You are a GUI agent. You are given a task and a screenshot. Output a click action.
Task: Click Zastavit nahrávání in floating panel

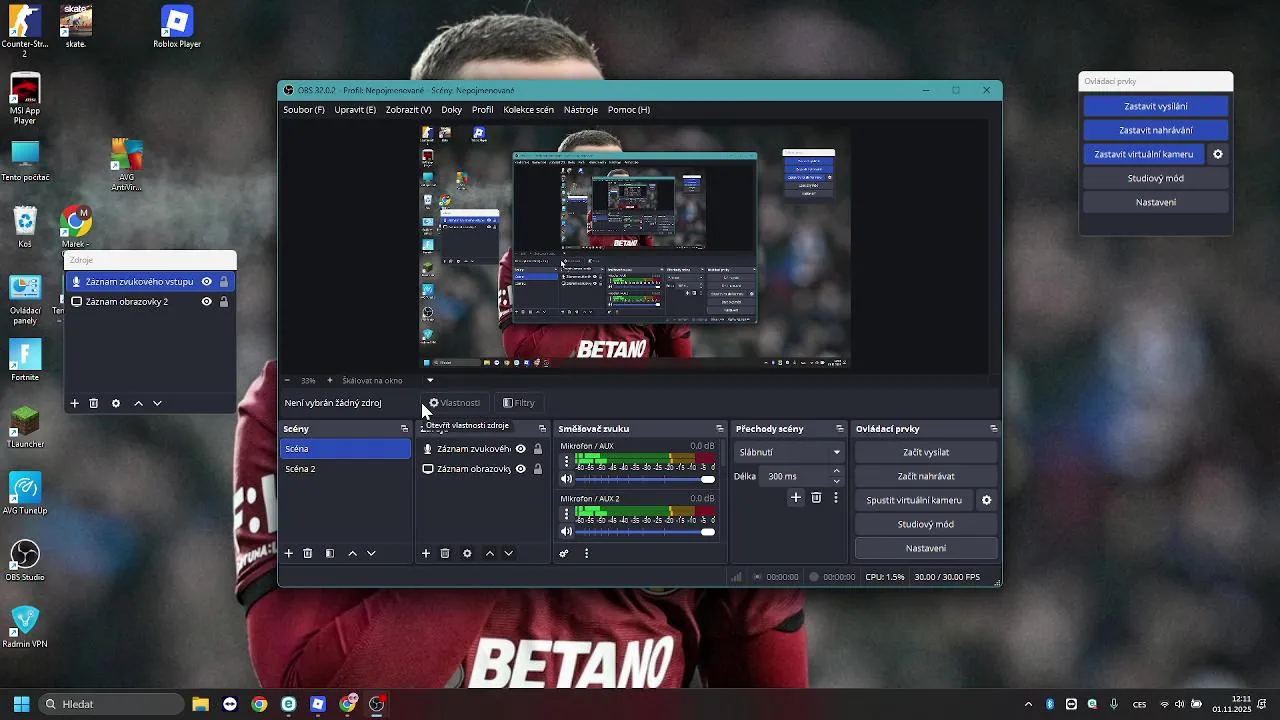1156,130
